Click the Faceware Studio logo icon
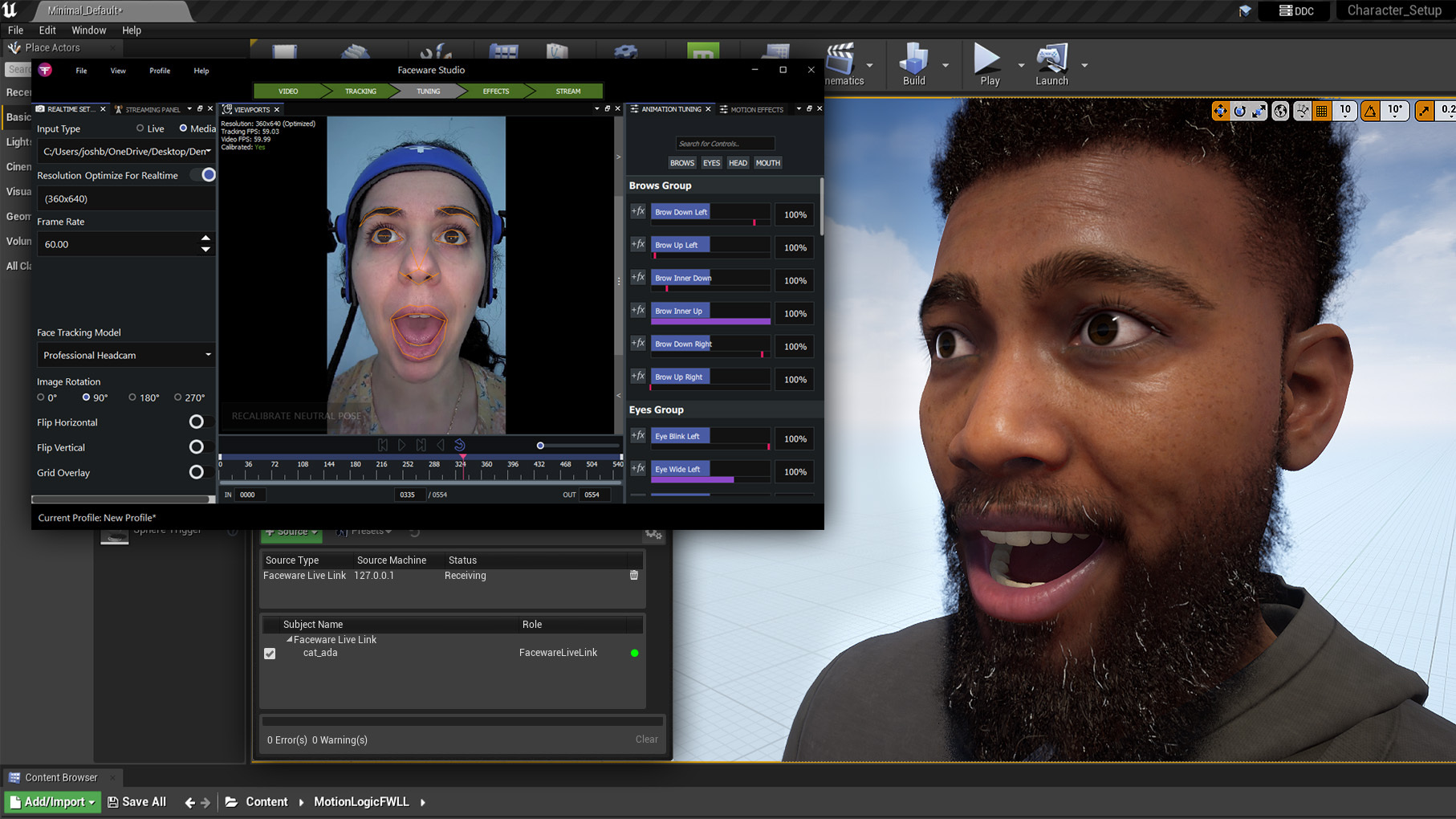This screenshot has width=1456, height=819. point(45,70)
